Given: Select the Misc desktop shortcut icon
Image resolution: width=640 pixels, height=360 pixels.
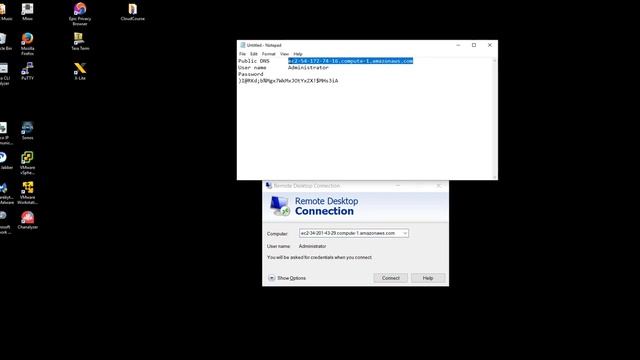Looking at the screenshot, I should pos(27,11).
